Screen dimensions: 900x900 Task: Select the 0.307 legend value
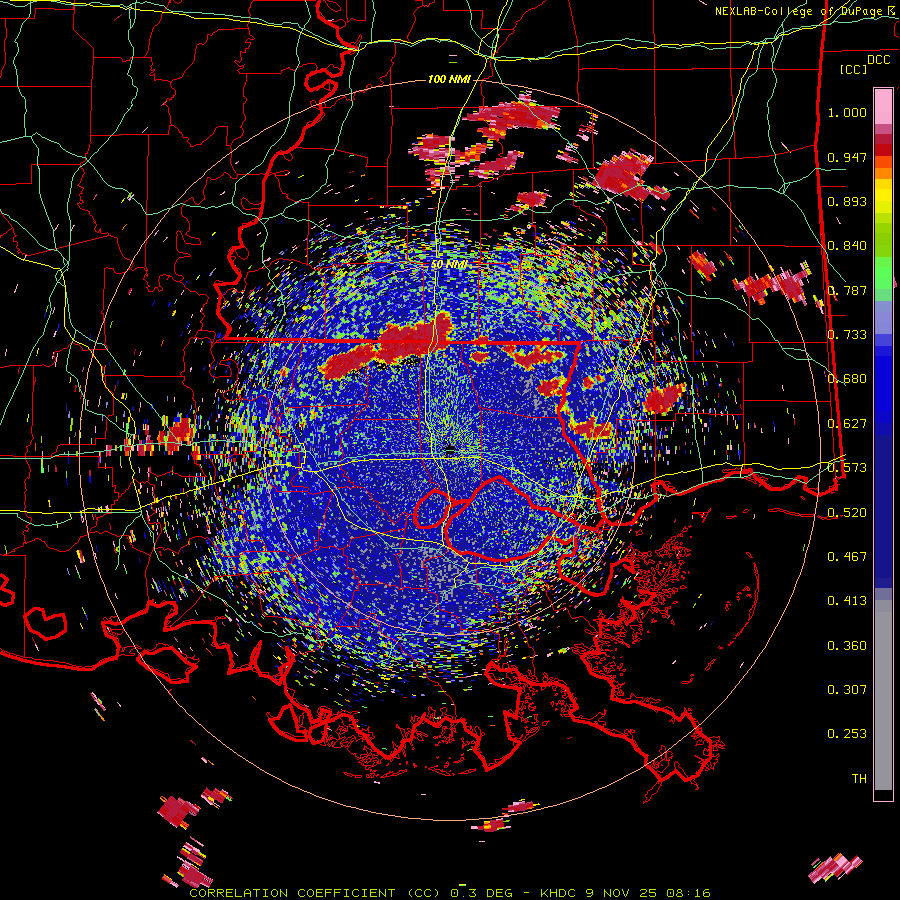click(x=847, y=690)
